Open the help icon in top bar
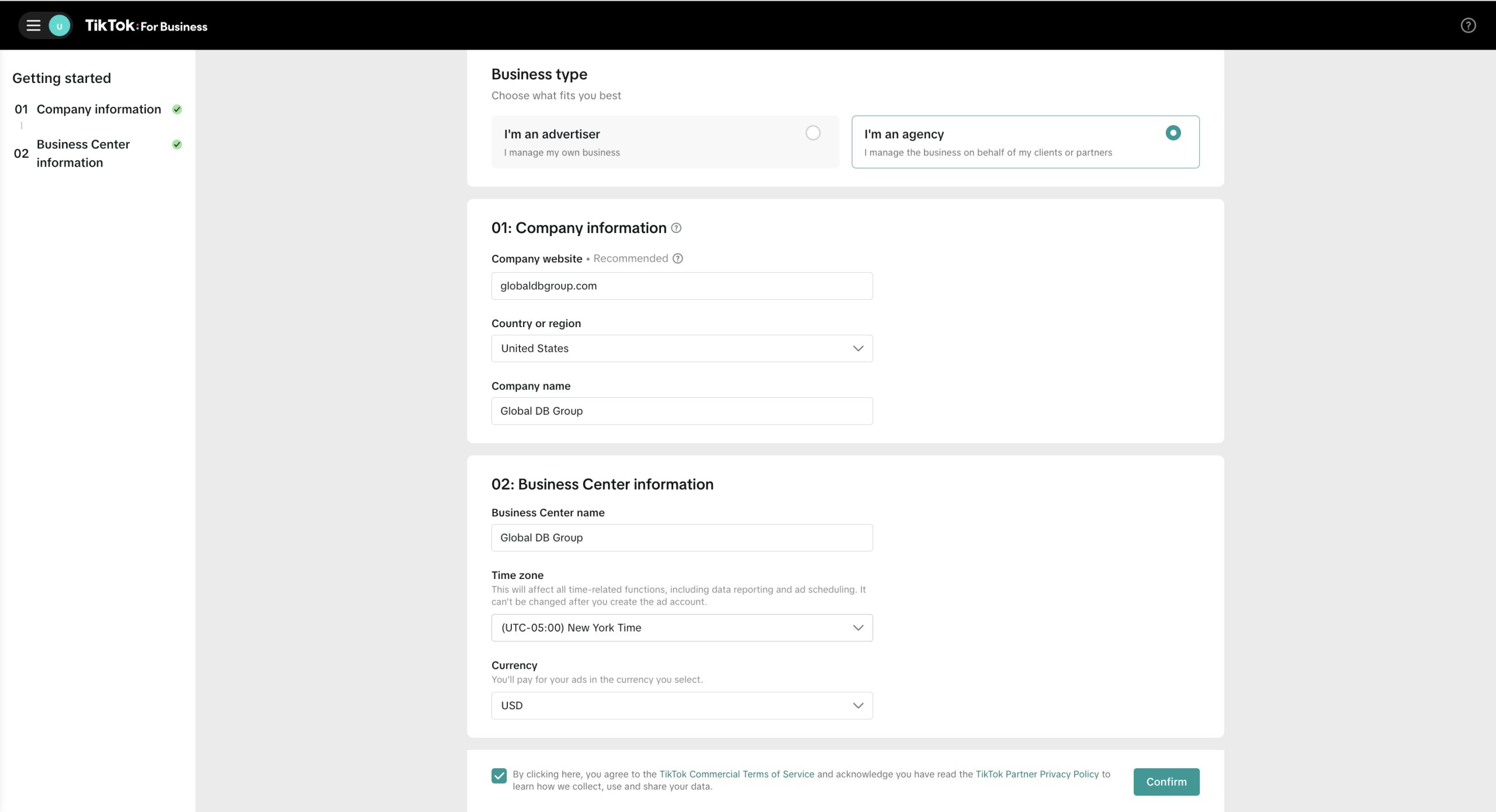This screenshot has height=812, width=1496. pos(1468,26)
